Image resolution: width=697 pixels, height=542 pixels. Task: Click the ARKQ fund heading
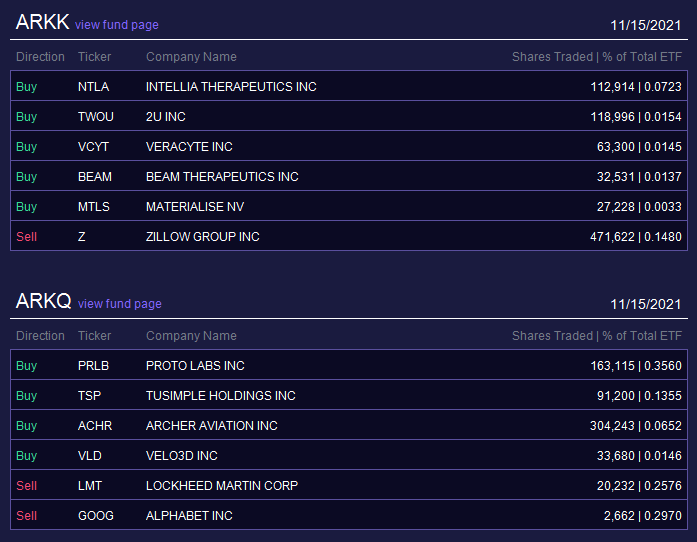point(44,301)
